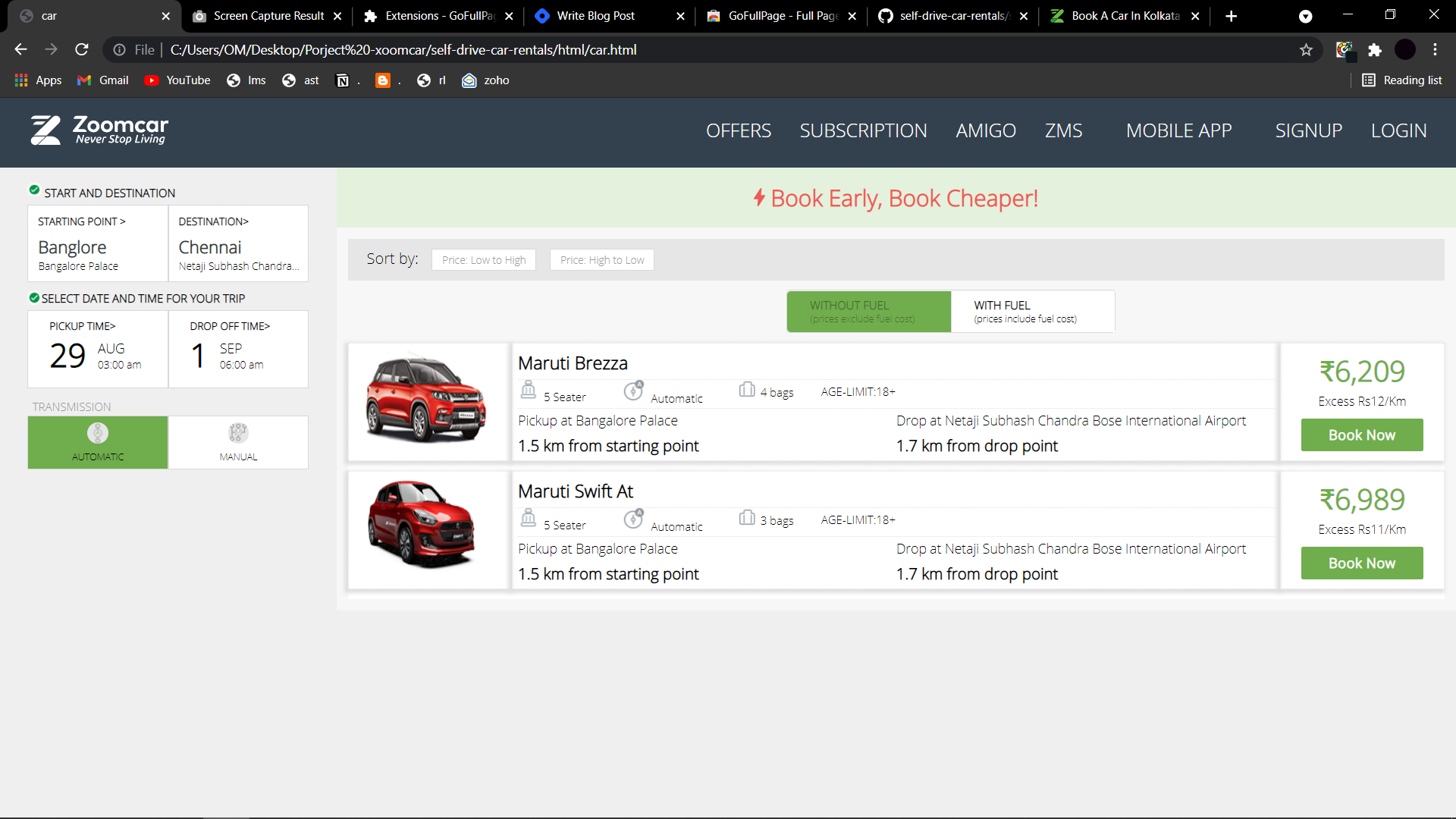The image size is (1456, 819).
Task: Open Reading list panel
Action: [1402, 80]
